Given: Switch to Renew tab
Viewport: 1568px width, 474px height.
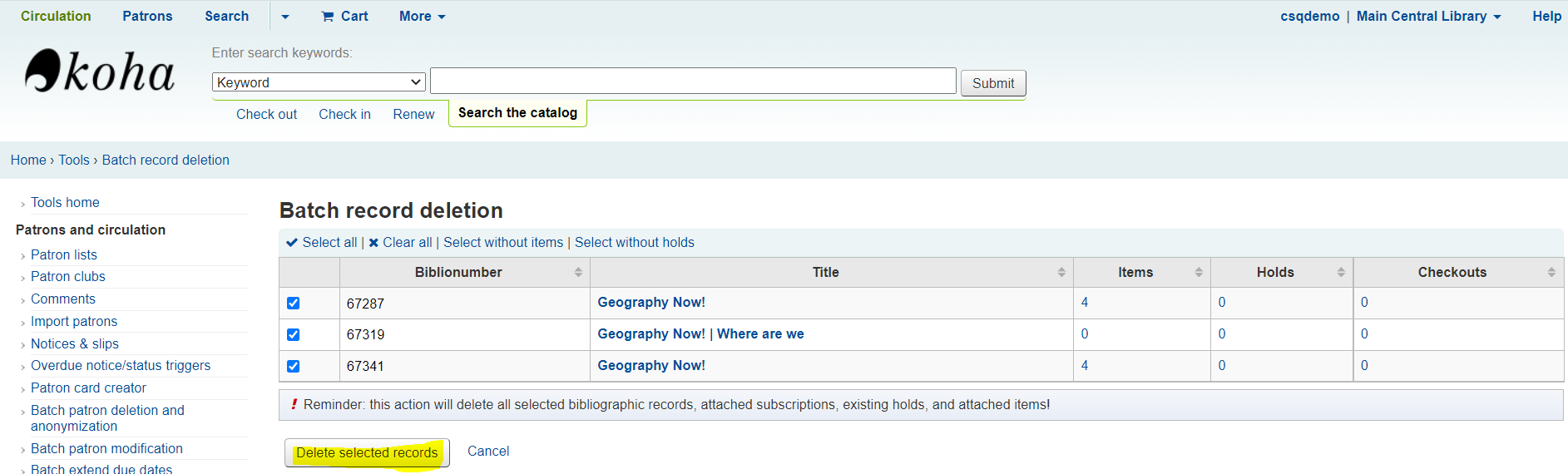Looking at the screenshot, I should click(x=413, y=114).
